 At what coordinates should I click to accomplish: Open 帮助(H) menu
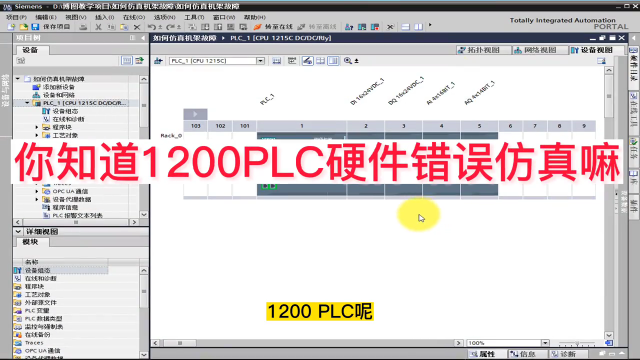[254, 17]
